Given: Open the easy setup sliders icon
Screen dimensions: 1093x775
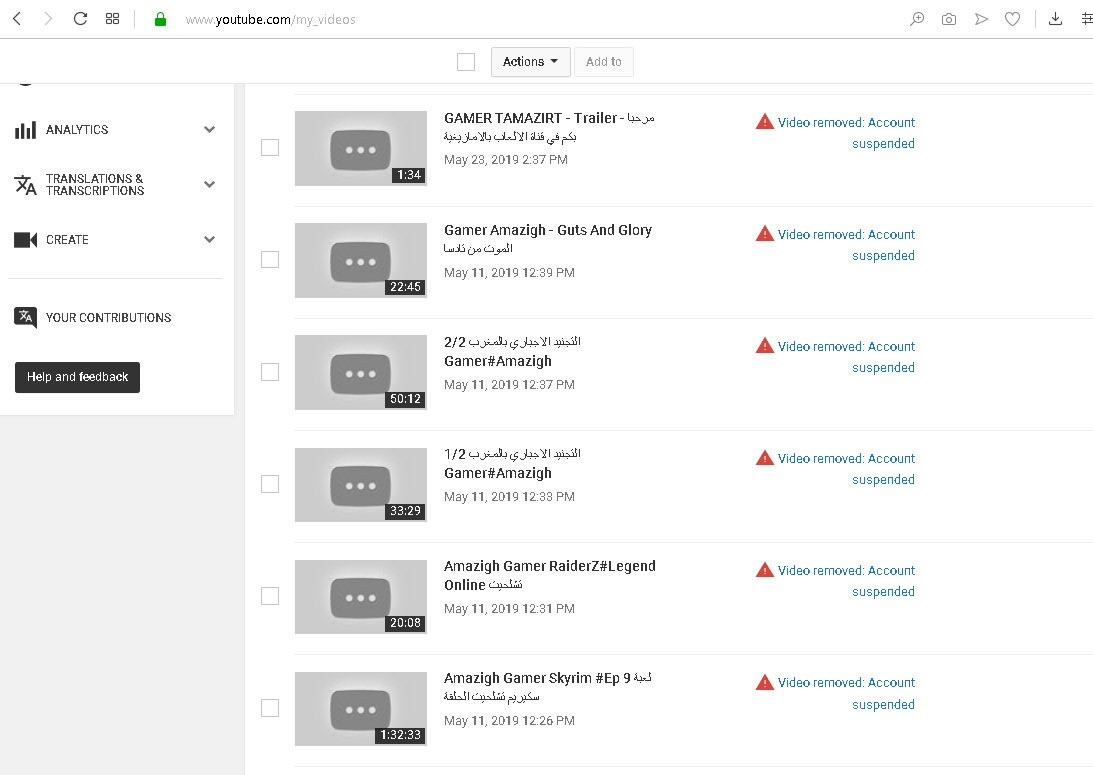Looking at the screenshot, I should point(1087,19).
